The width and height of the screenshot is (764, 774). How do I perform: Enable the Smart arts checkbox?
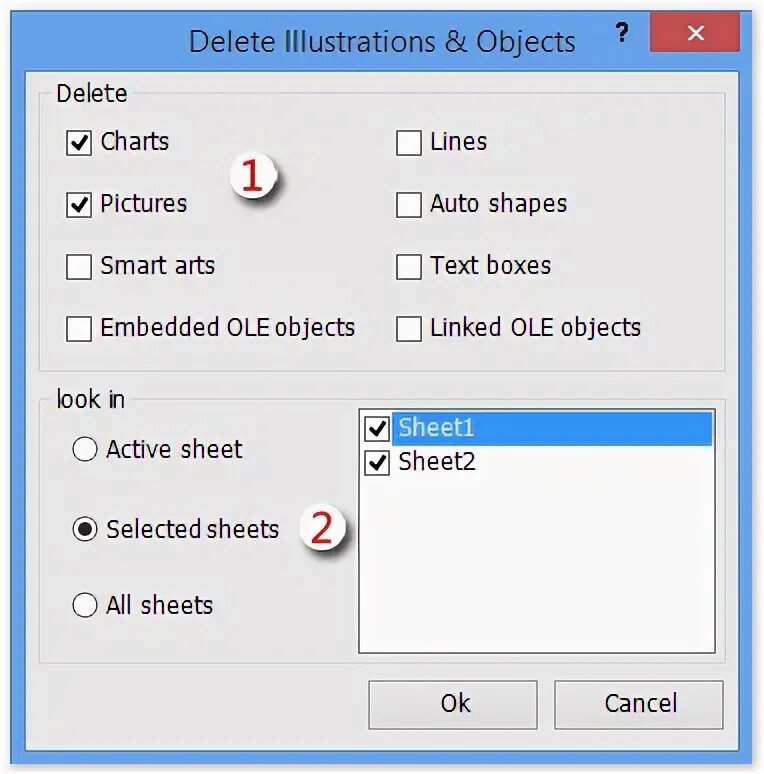click(x=79, y=267)
